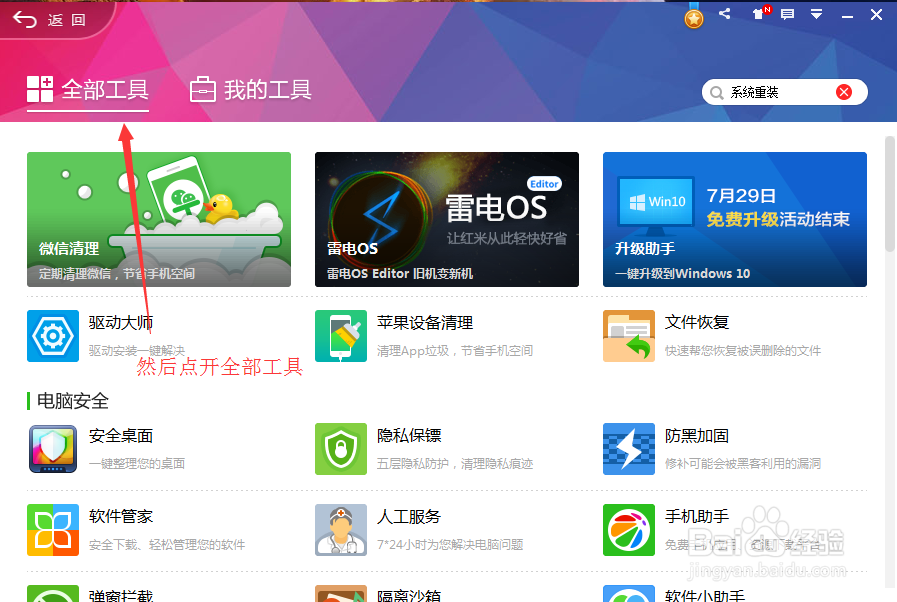Click the 驱动大师 title text
The image size is (897, 602).
point(121,323)
